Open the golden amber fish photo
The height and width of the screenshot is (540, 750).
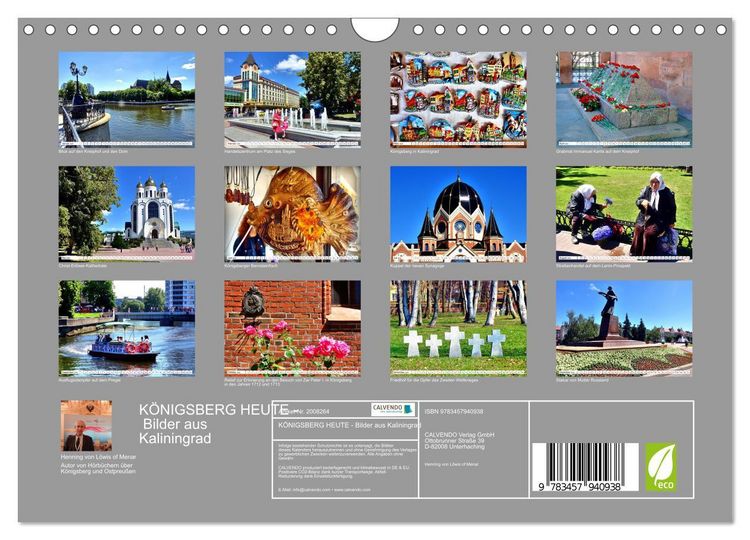tap(292, 214)
